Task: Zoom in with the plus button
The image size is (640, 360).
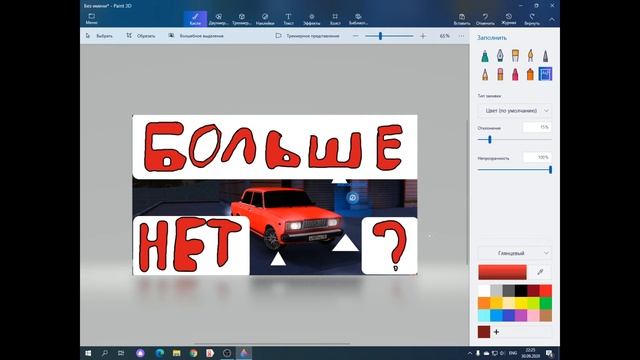Action: tap(423, 36)
